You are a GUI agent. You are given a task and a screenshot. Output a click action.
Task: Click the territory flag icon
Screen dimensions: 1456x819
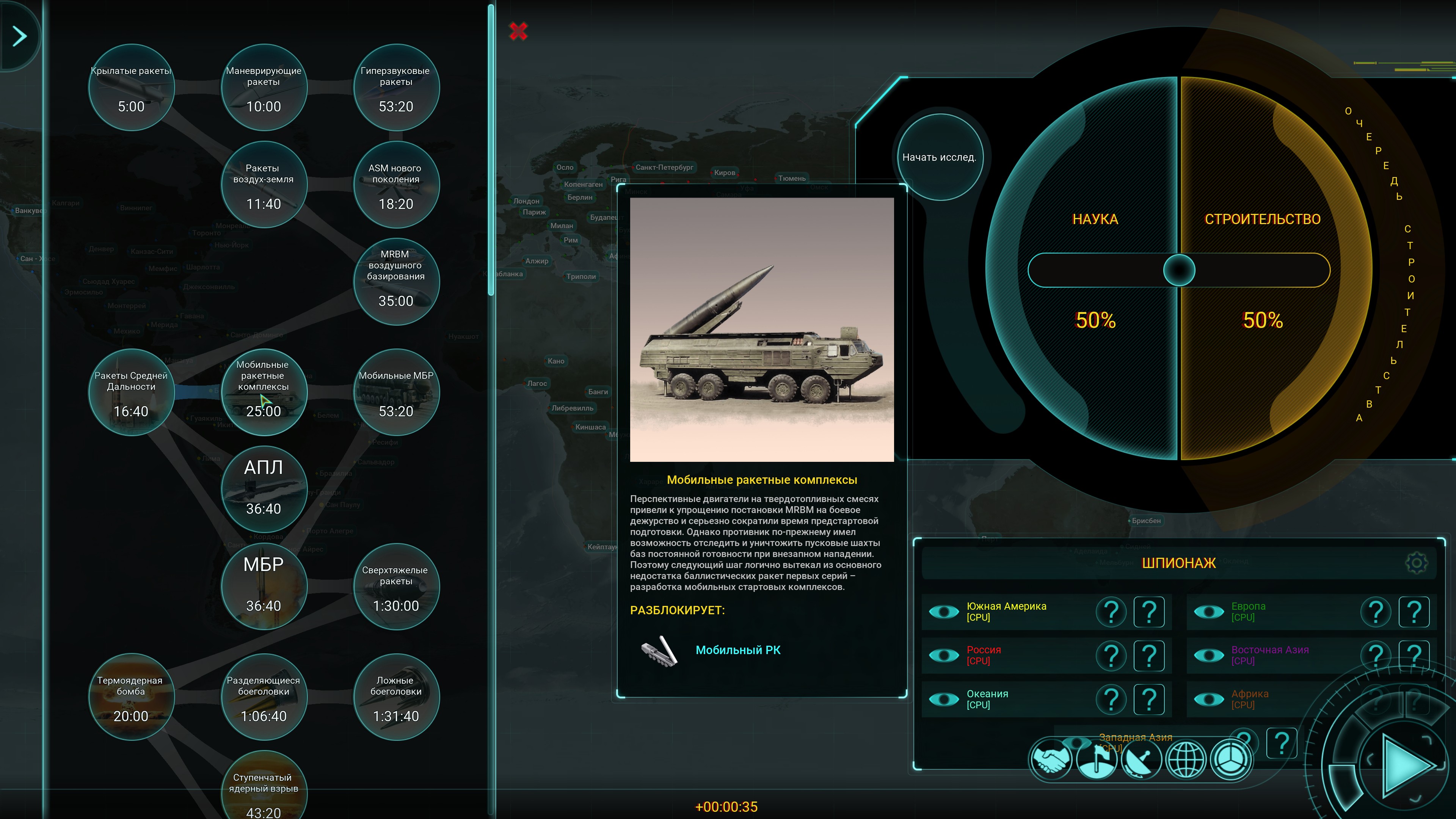click(1096, 759)
